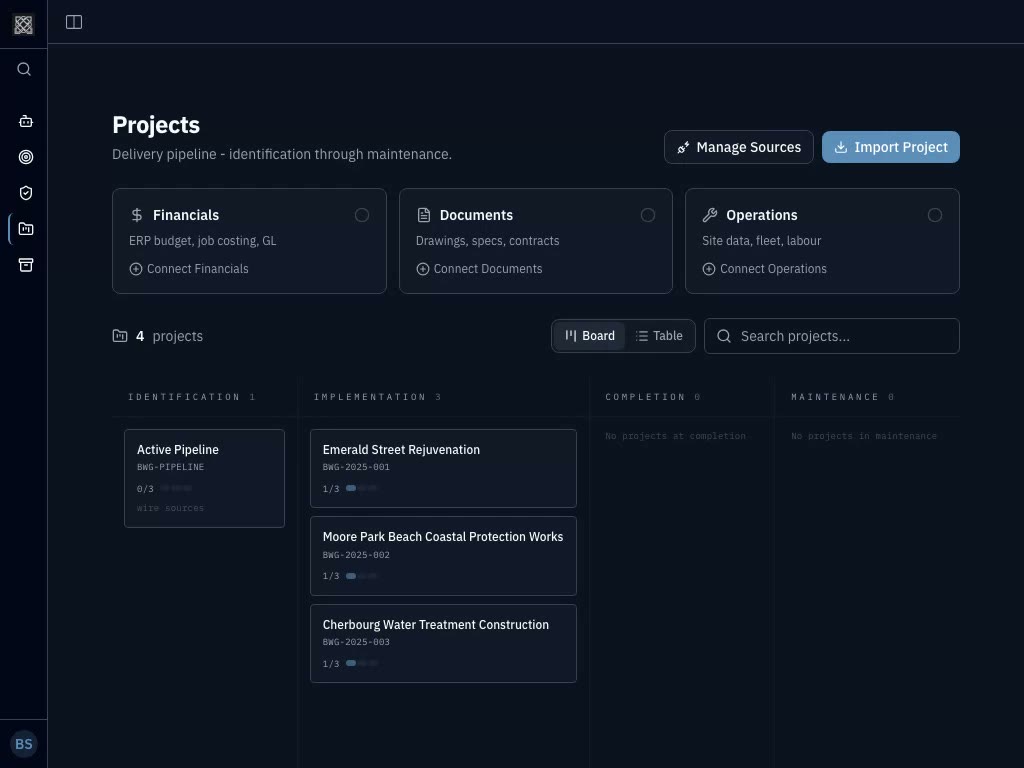Click the Documents card title

point(477,215)
